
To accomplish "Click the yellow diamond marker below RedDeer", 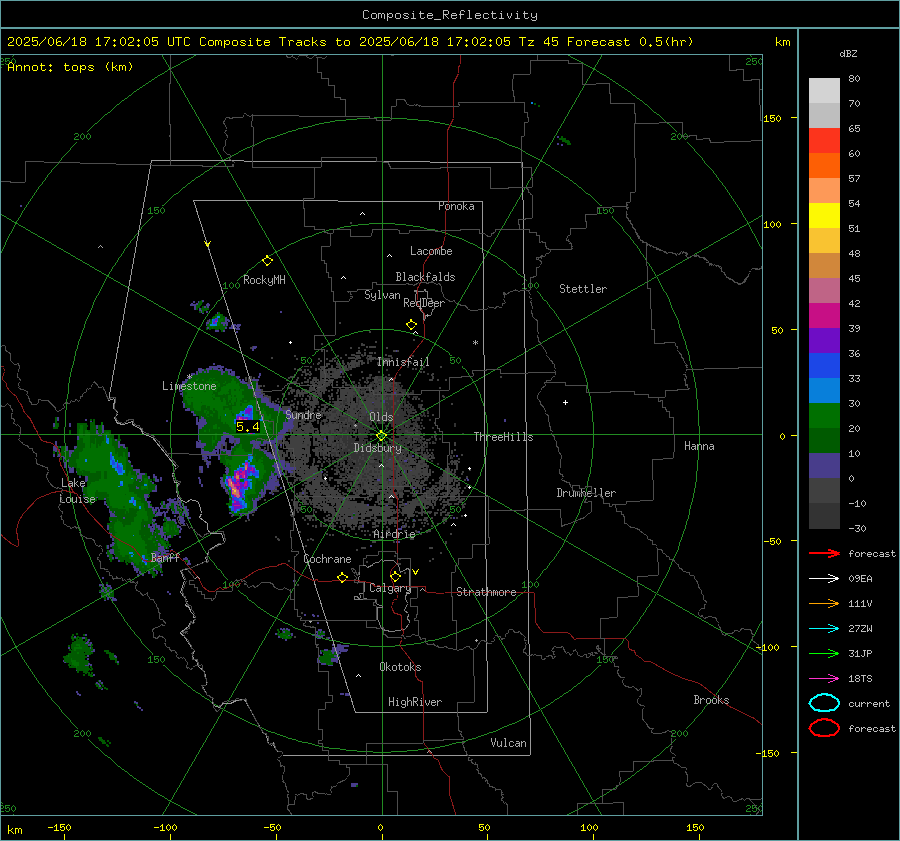I will pos(411,325).
